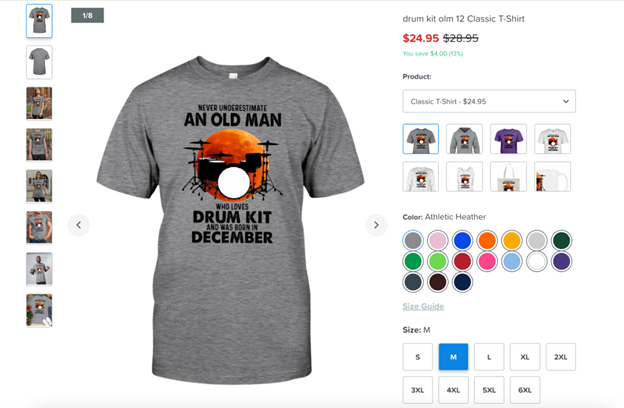Select the hoodie product type icon

tap(464, 139)
